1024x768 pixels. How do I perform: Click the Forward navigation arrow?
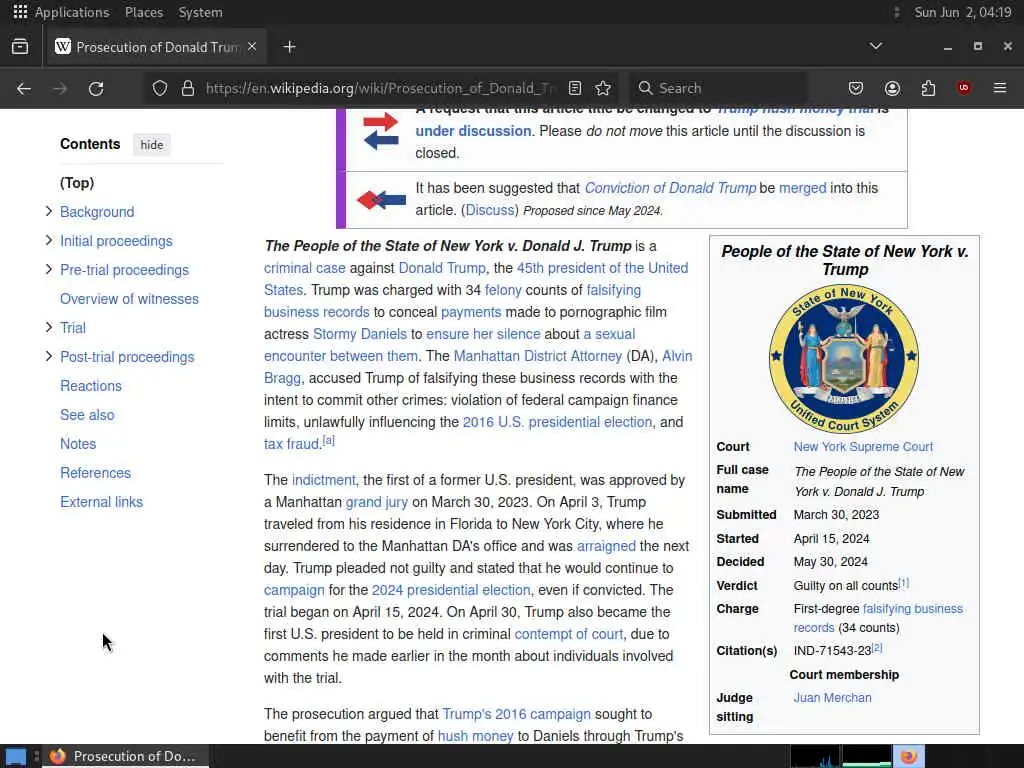click(x=60, y=88)
